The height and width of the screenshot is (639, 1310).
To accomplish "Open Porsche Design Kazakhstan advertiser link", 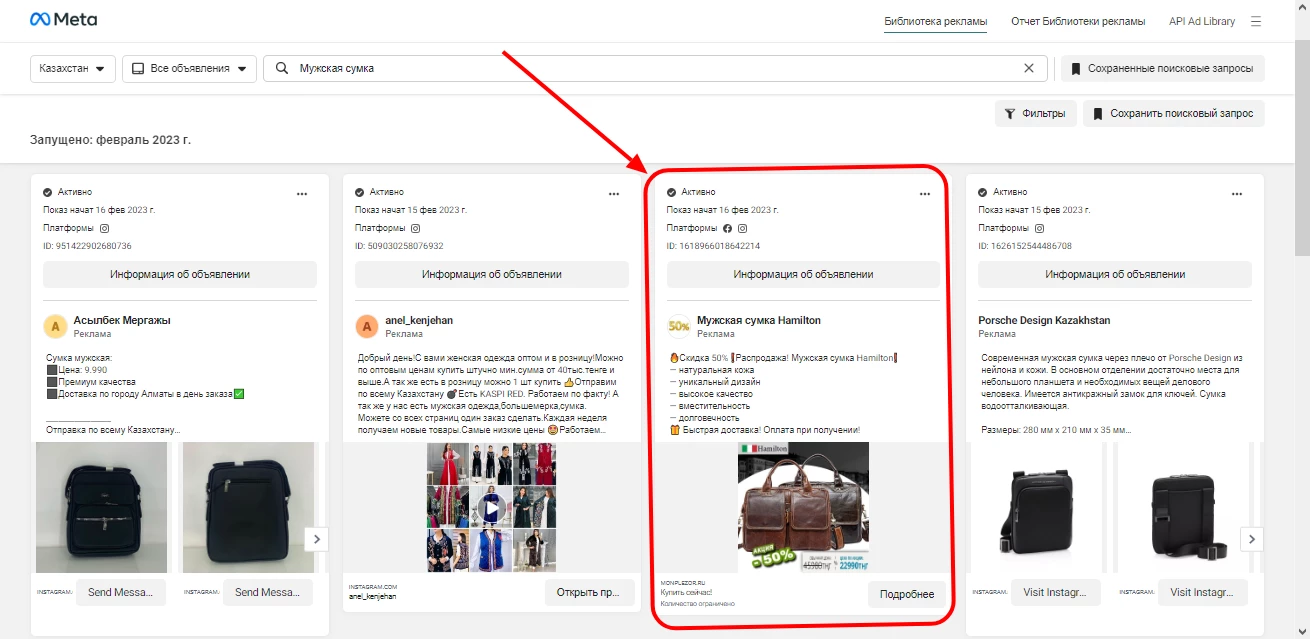I will pos(1044,320).
